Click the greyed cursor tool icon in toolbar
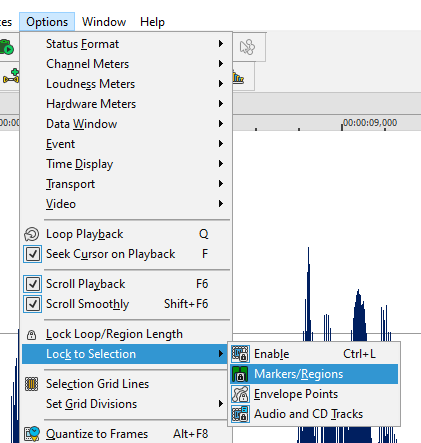Image resolution: width=421 pixels, height=443 pixels. pyautogui.click(x=247, y=47)
